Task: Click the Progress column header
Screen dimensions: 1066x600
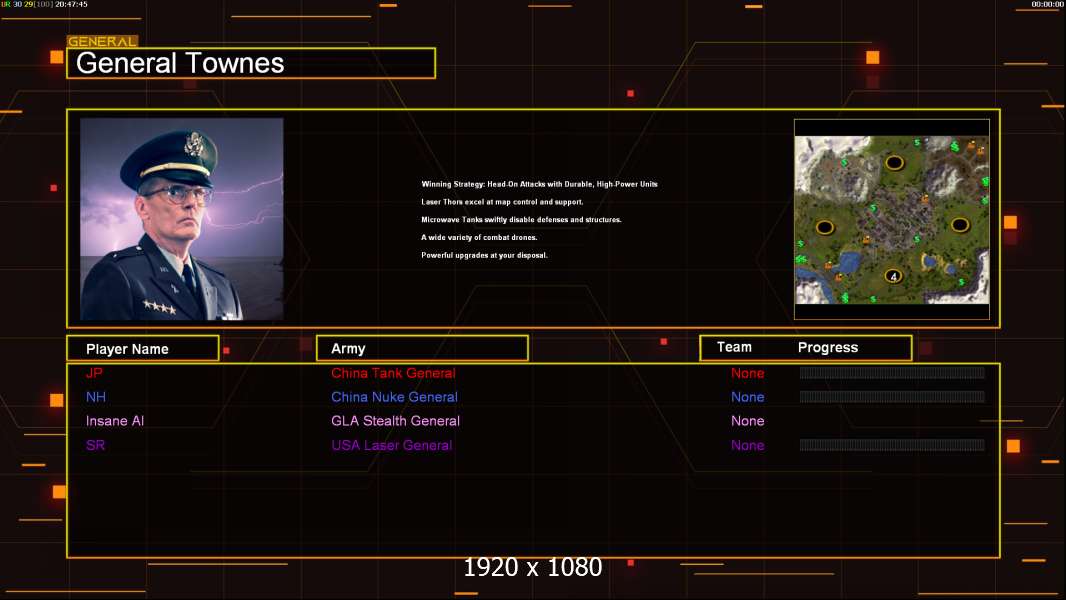Action: coord(828,348)
